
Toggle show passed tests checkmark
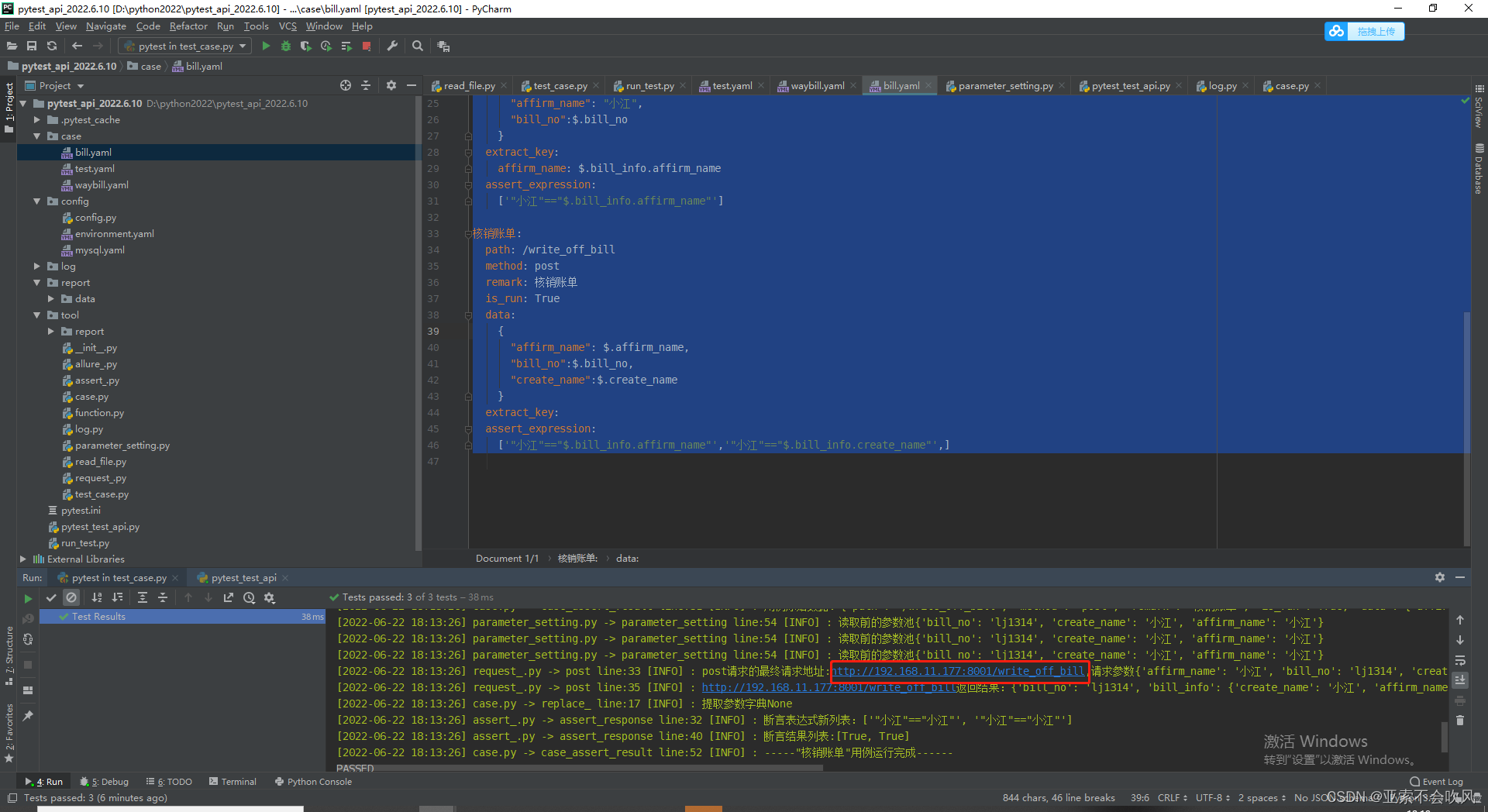[51, 597]
